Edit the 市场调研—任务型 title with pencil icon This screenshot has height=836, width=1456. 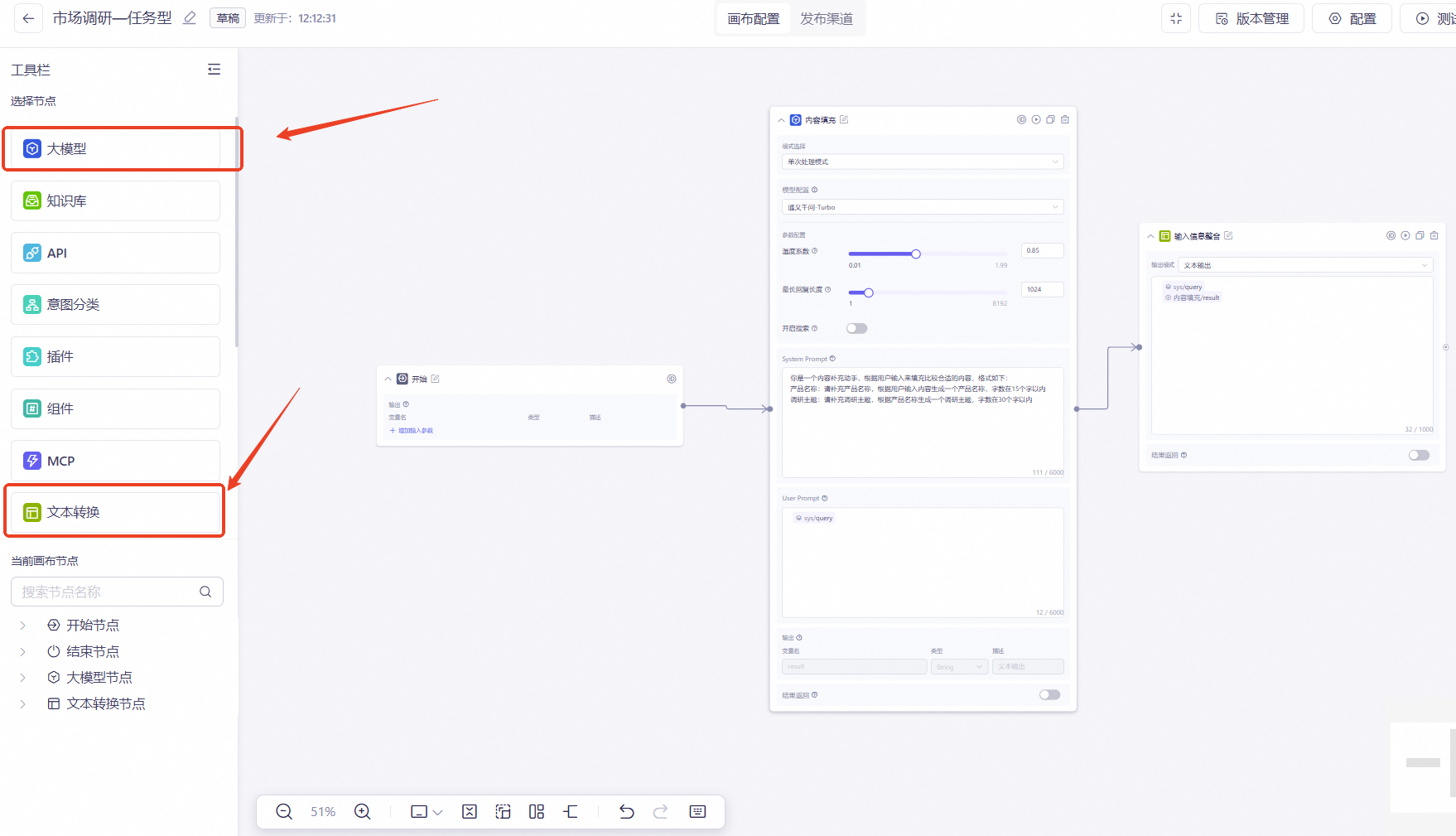point(190,18)
